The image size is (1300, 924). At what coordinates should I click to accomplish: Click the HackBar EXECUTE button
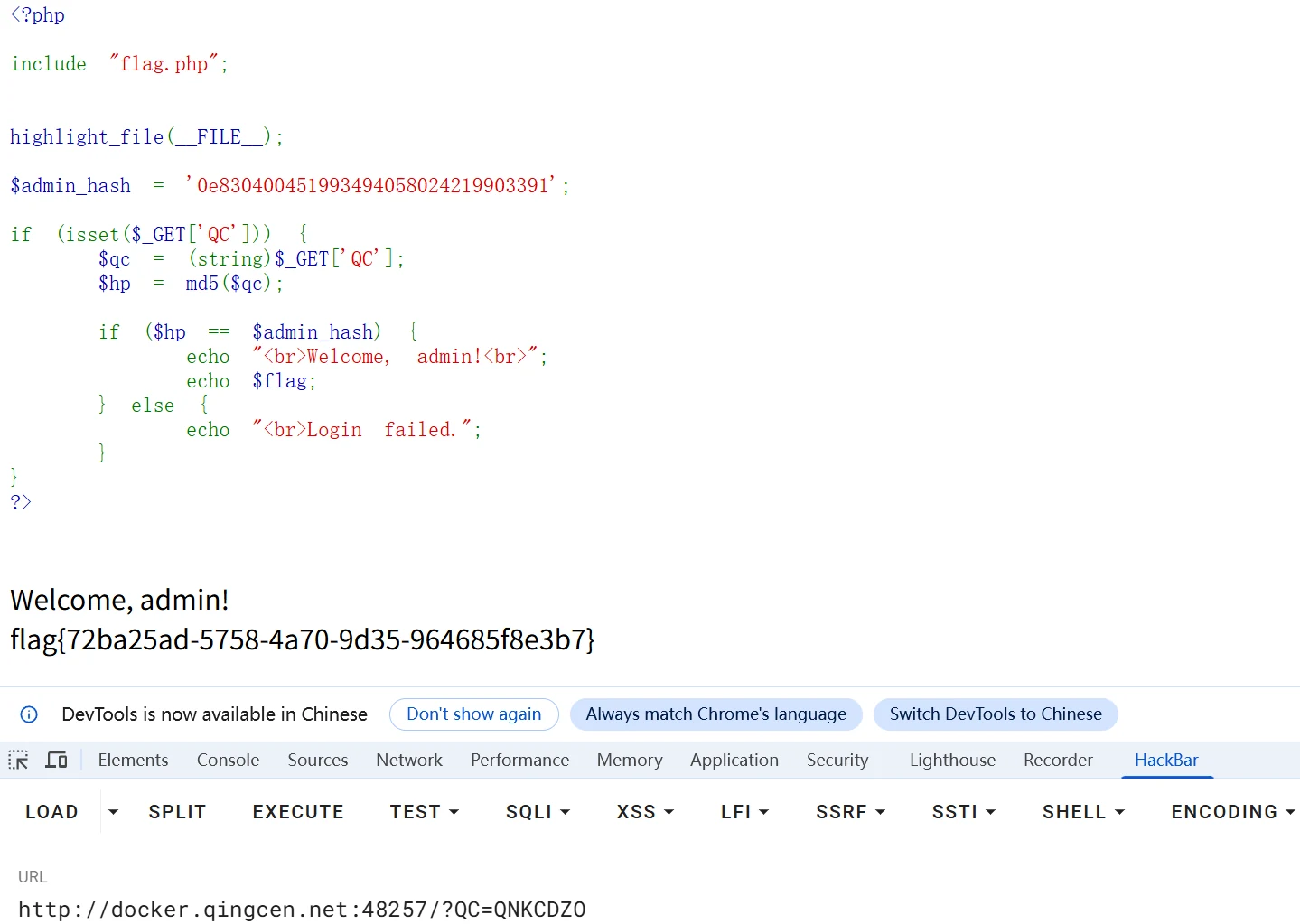pyautogui.click(x=298, y=812)
